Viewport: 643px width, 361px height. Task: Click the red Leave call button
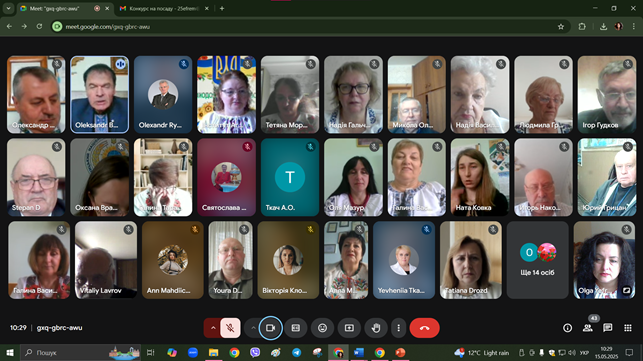pyautogui.click(x=424, y=328)
